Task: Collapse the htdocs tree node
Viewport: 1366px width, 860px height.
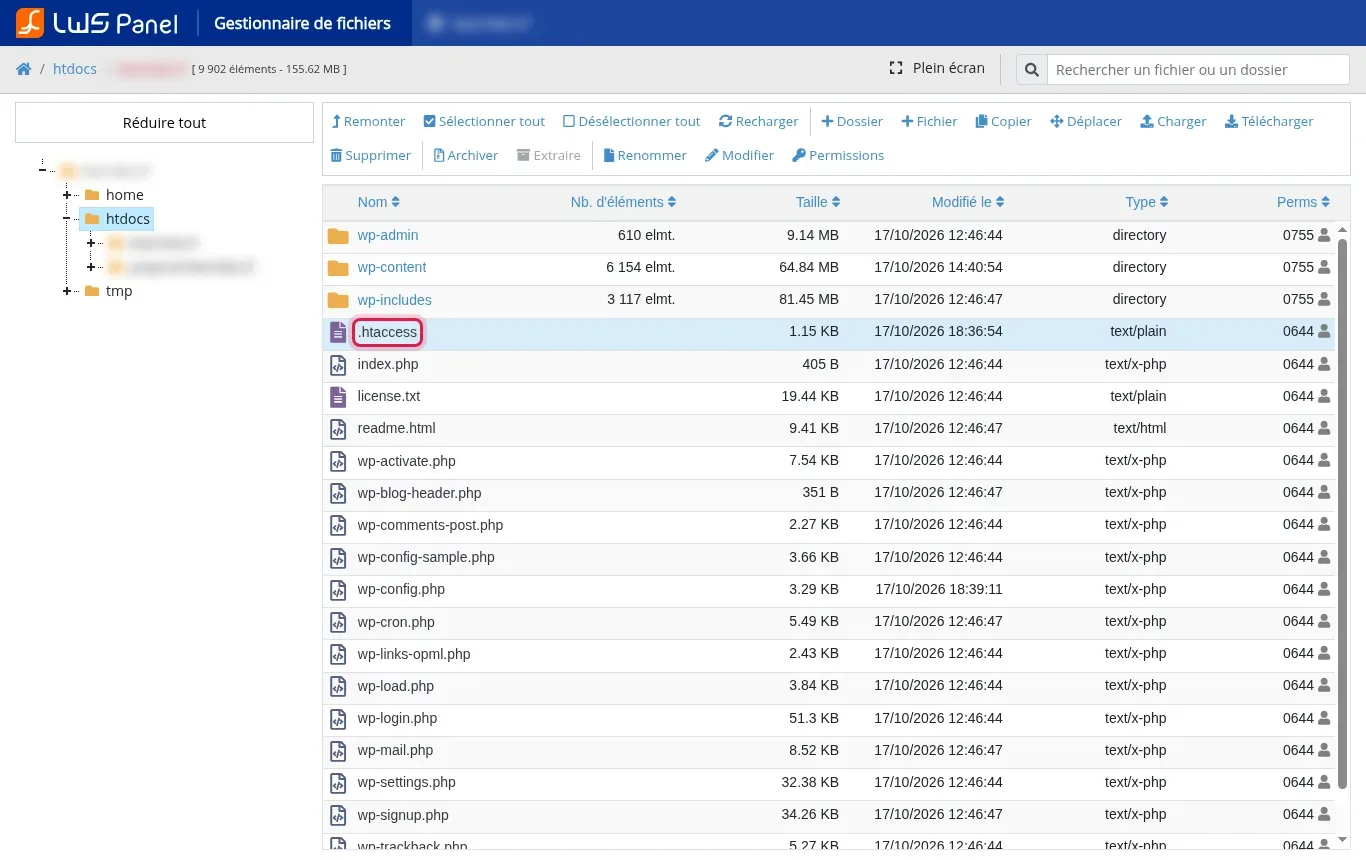Action: (67, 218)
